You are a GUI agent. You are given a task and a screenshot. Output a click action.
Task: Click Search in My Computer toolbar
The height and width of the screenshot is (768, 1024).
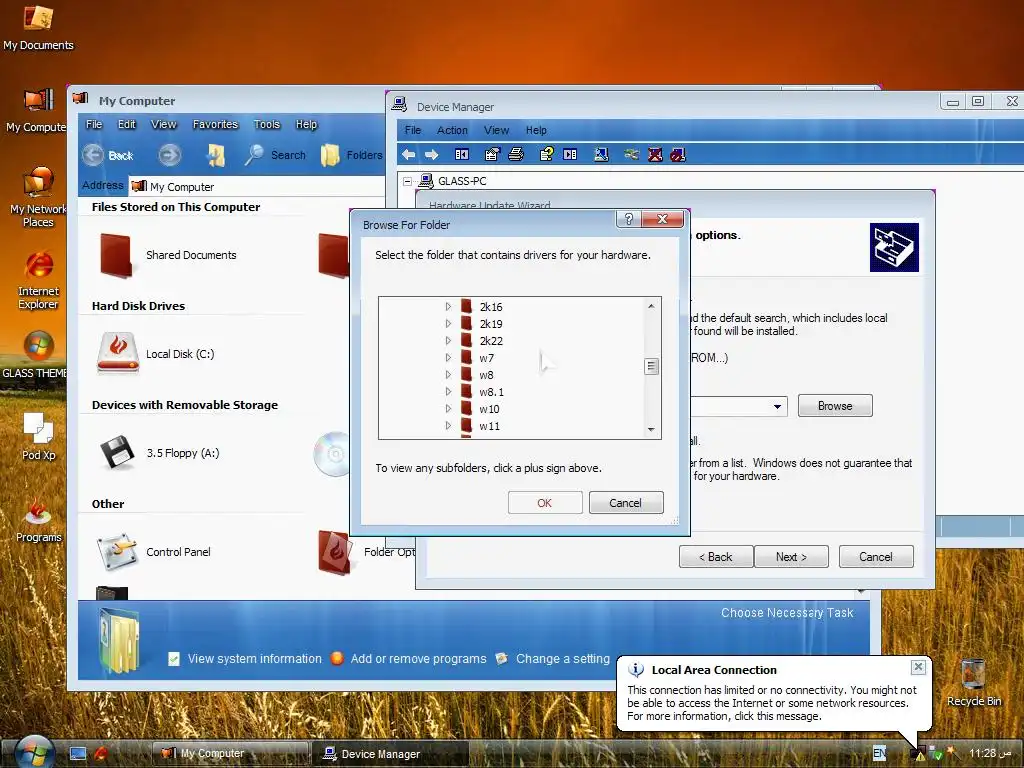point(276,155)
